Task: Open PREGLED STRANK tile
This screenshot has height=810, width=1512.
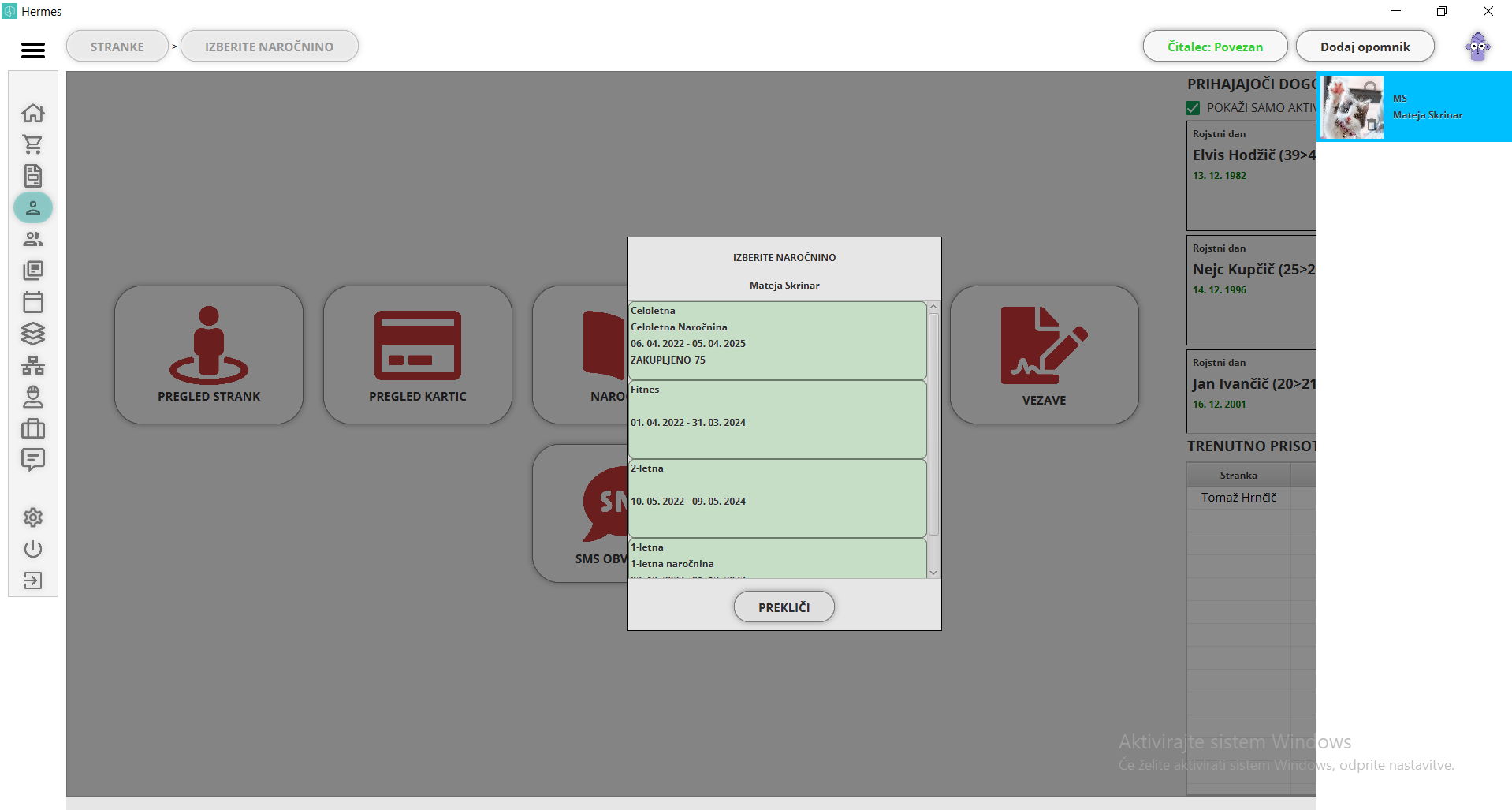Action: coord(209,355)
